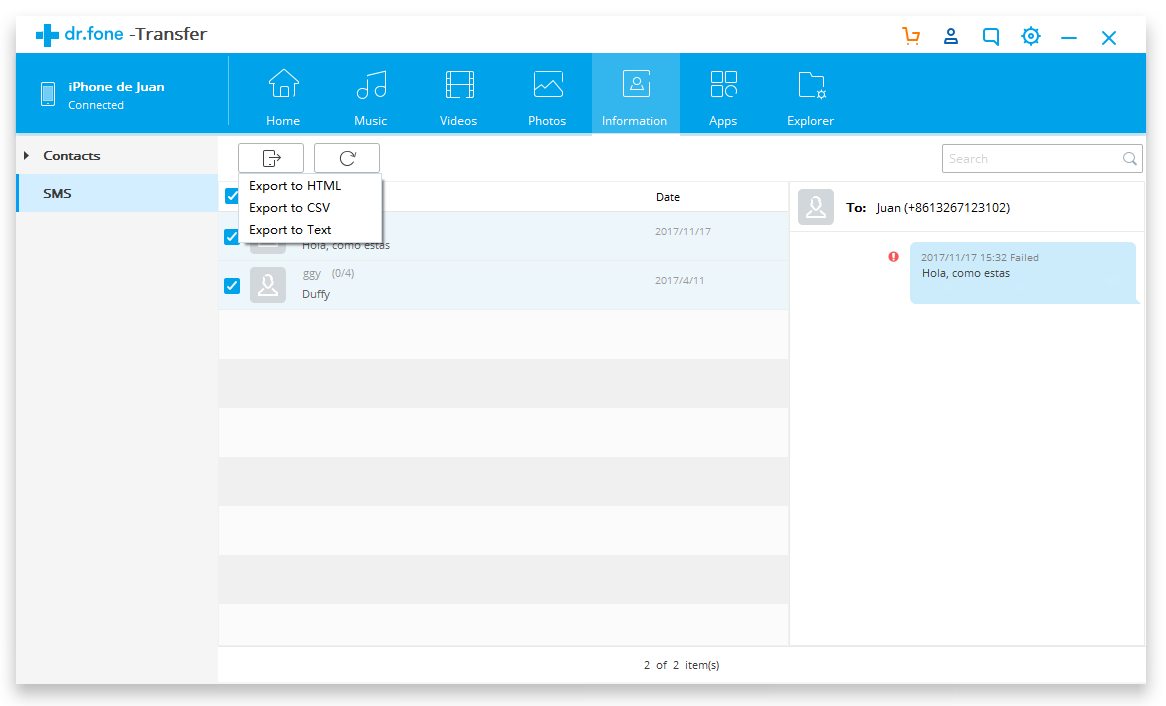Viewport: 1166px width, 706px height.
Task: Toggle the select-all checkbox in header
Action: pyautogui.click(x=231, y=196)
